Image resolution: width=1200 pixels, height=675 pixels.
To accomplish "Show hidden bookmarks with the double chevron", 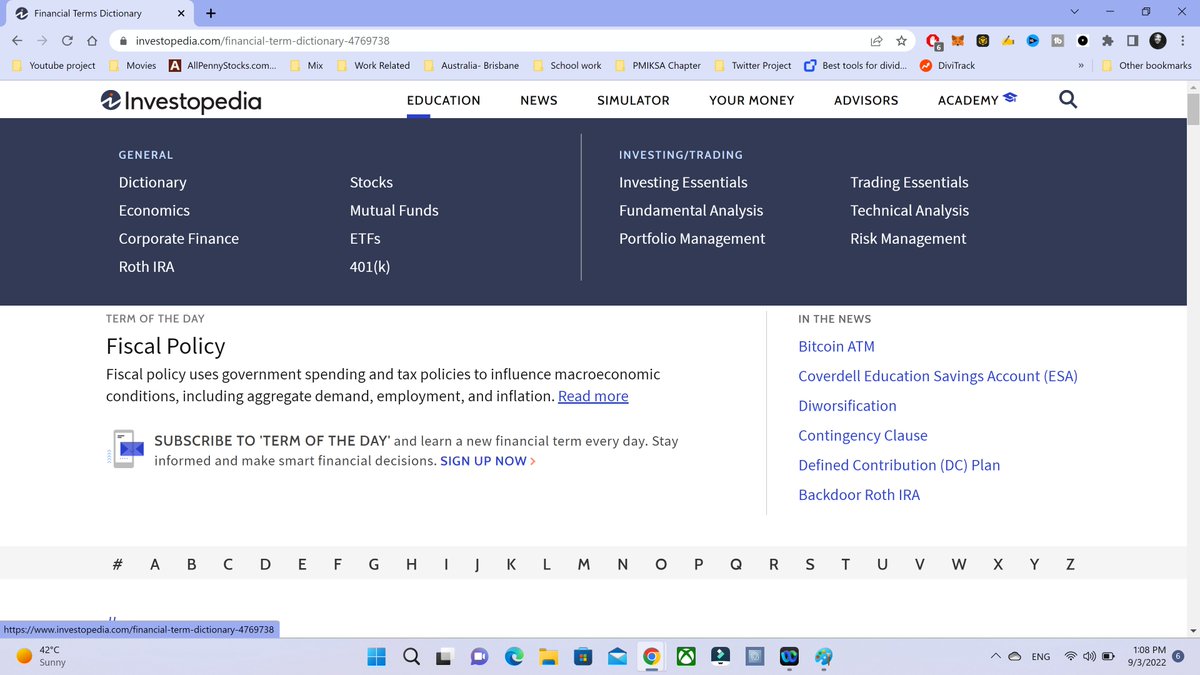I will 1081,66.
